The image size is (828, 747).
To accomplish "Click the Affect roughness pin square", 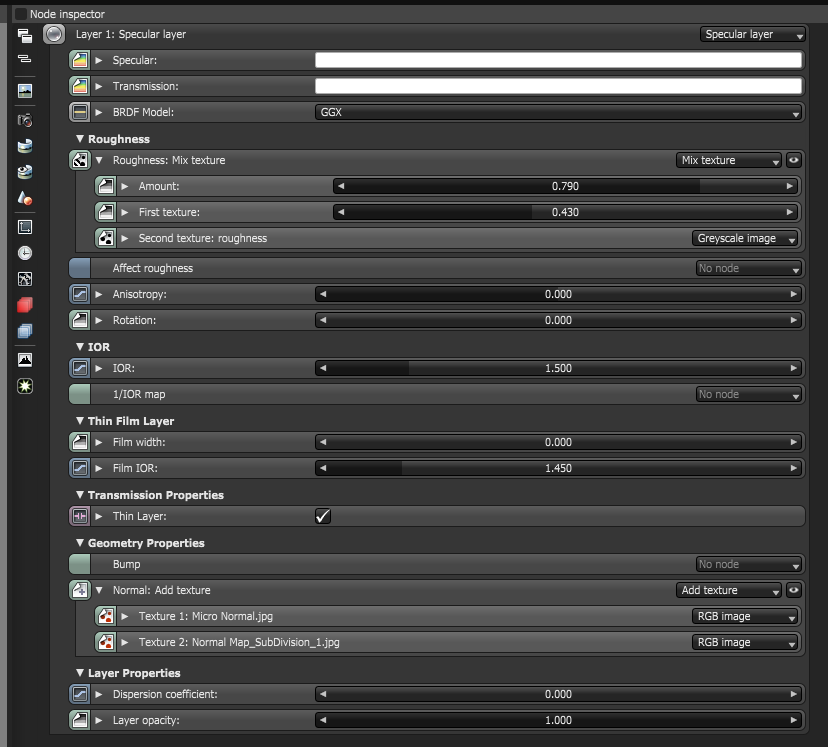I will tap(80, 268).
